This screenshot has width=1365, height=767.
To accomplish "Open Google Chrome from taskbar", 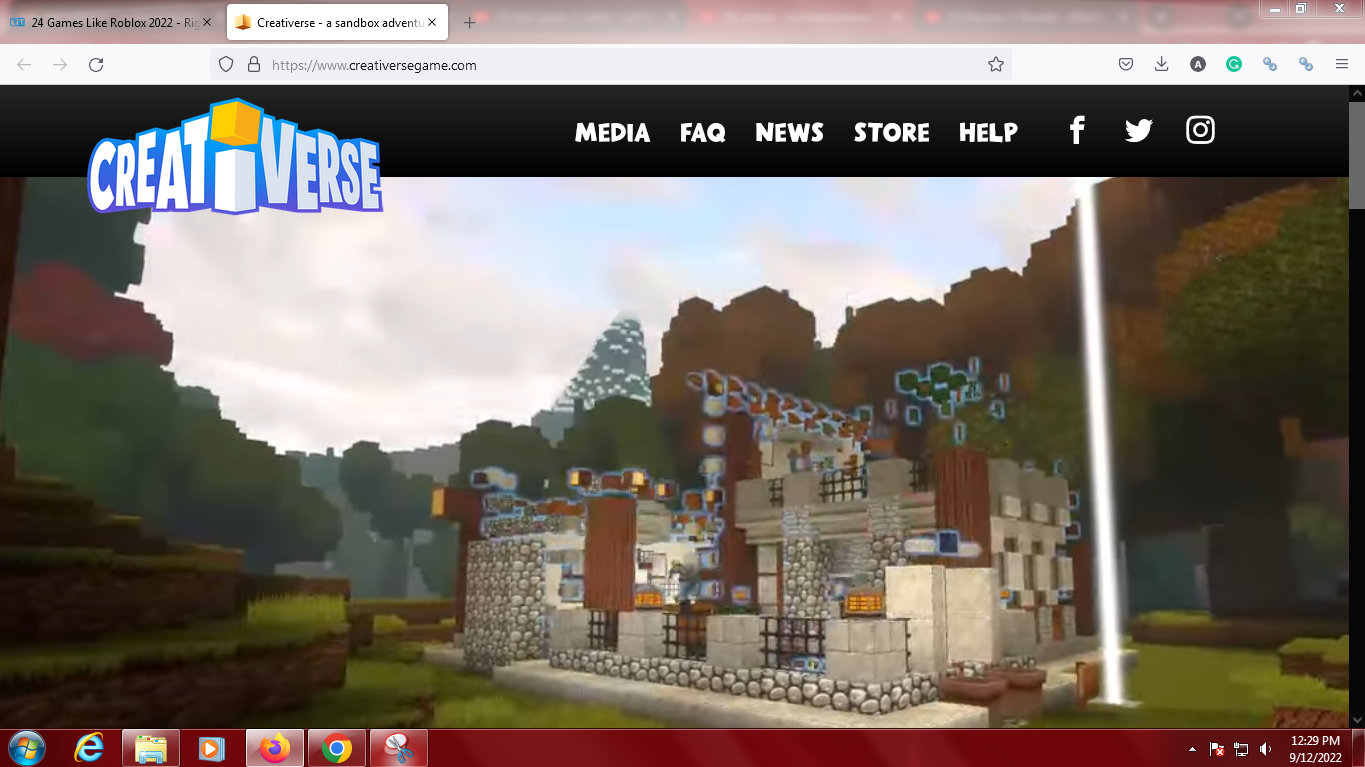I will 336,748.
